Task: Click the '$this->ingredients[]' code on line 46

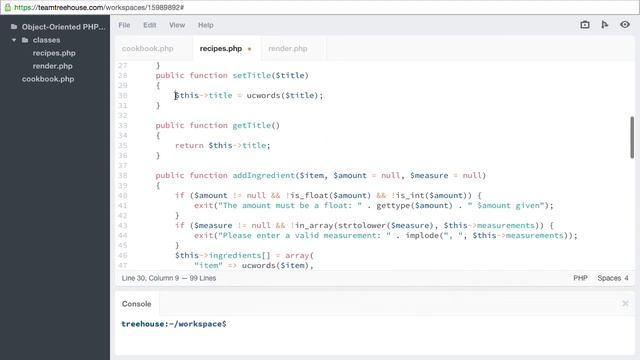Action: pyautogui.click(x=222, y=256)
